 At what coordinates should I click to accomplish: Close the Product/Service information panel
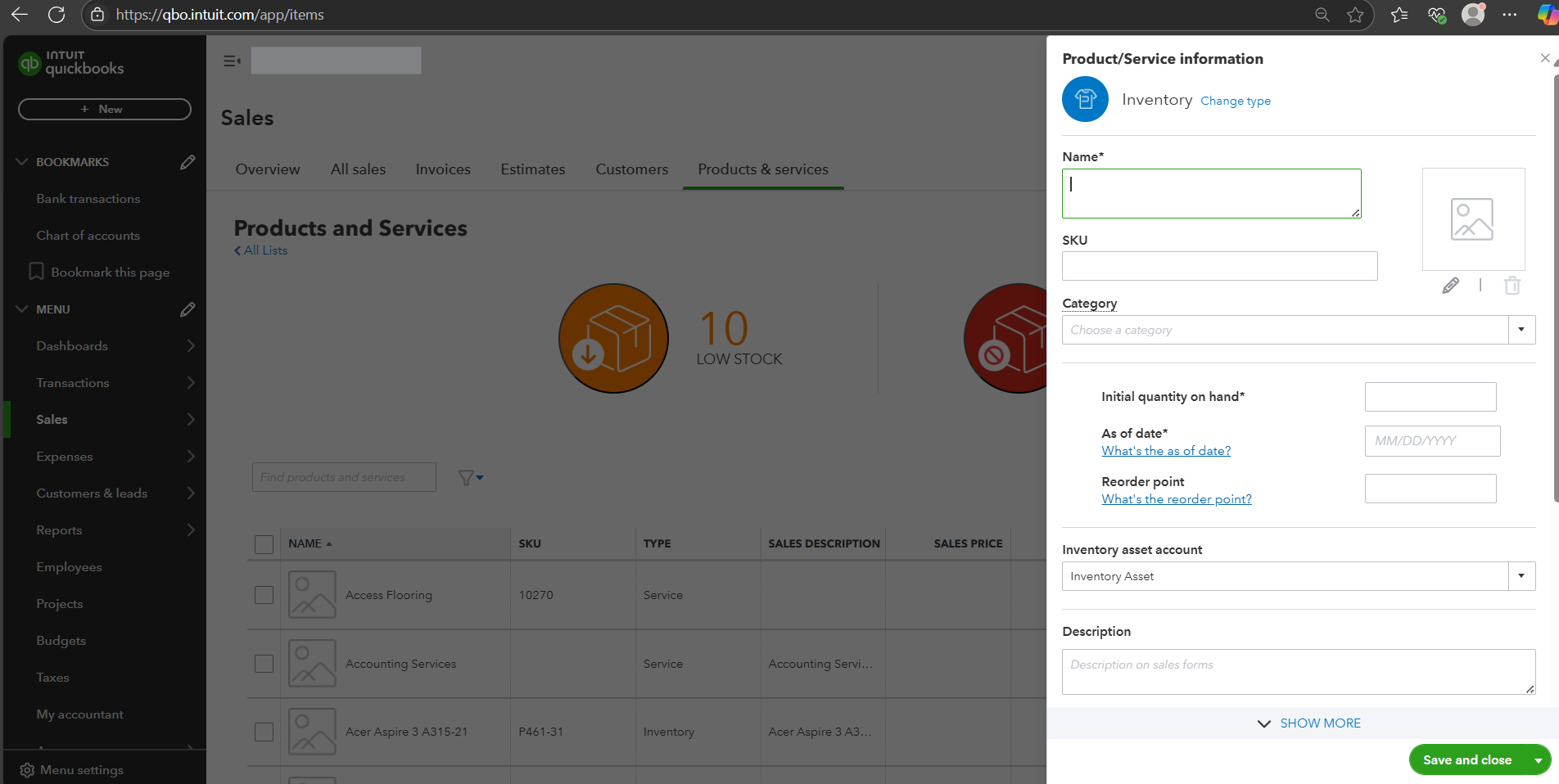pyautogui.click(x=1545, y=58)
